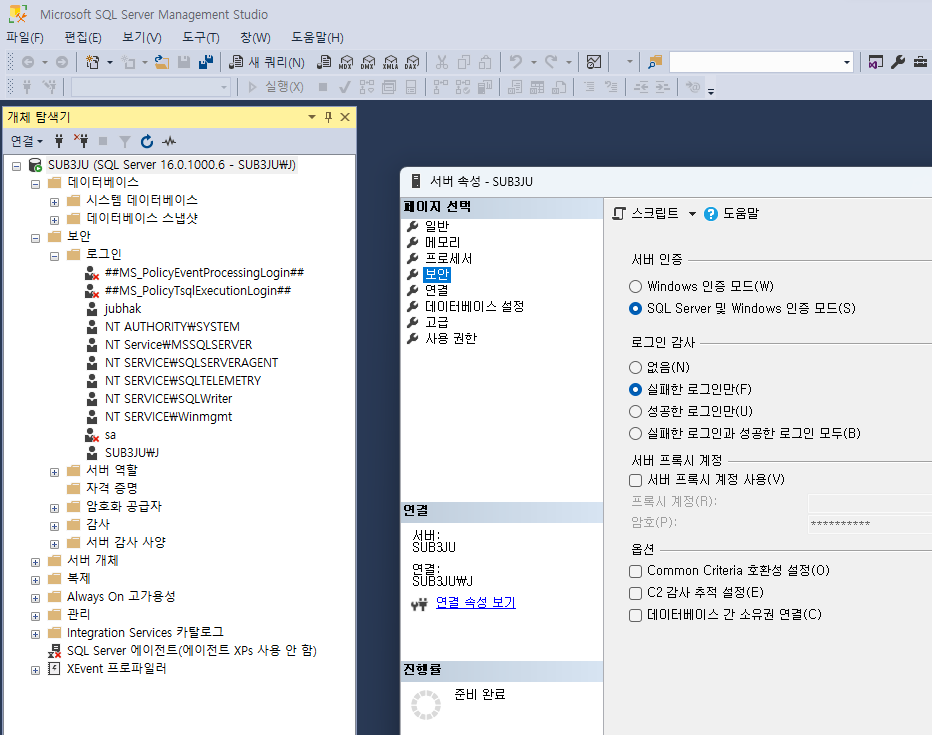Click the Open File folder icon

tap(162, 62)
